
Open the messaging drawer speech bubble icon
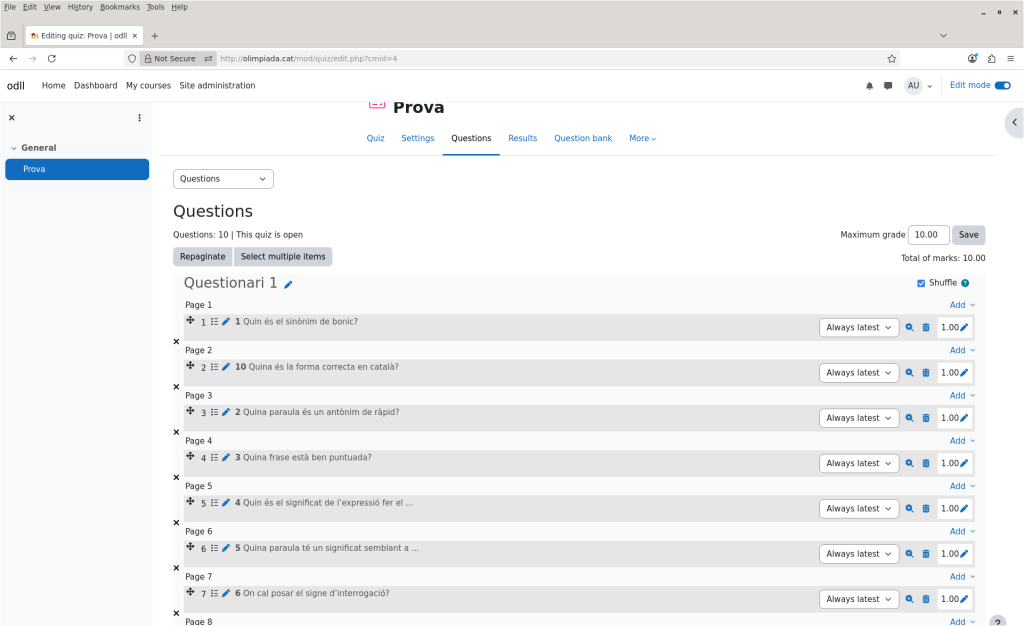[x=888, y=86]
